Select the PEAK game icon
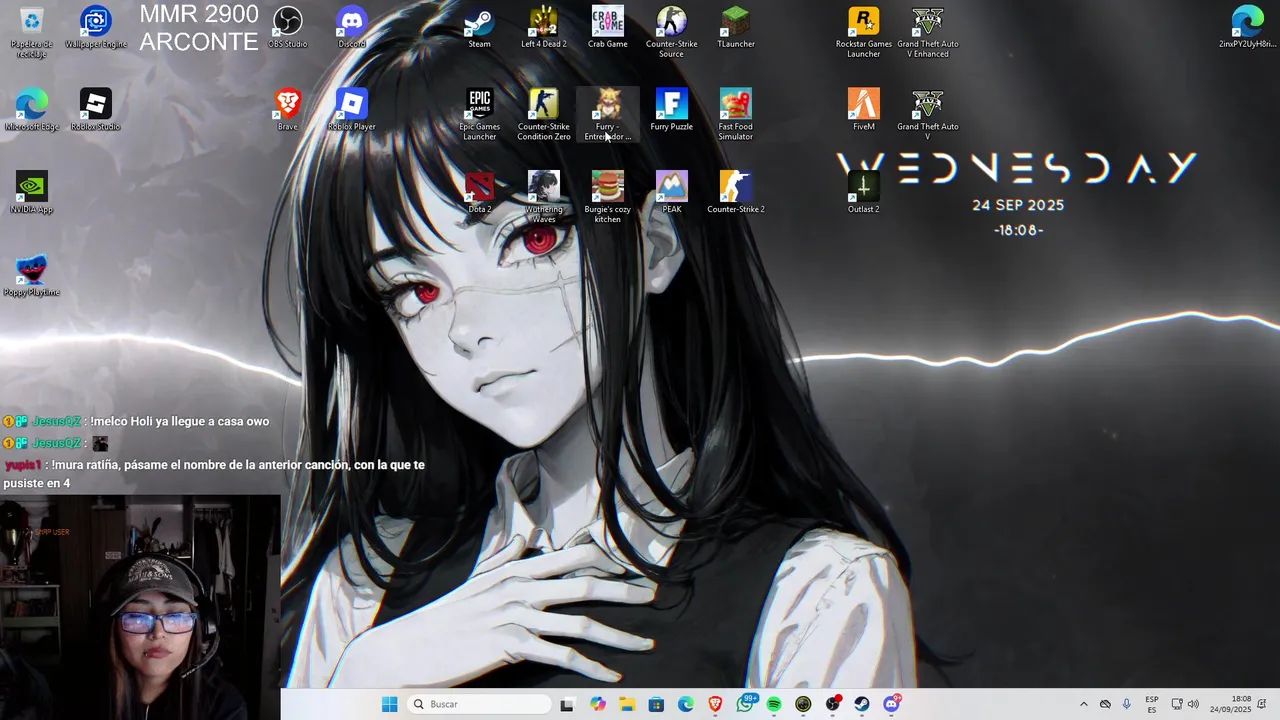Image resolution: width=1280 pixels, height=720 pixels. 672,193
